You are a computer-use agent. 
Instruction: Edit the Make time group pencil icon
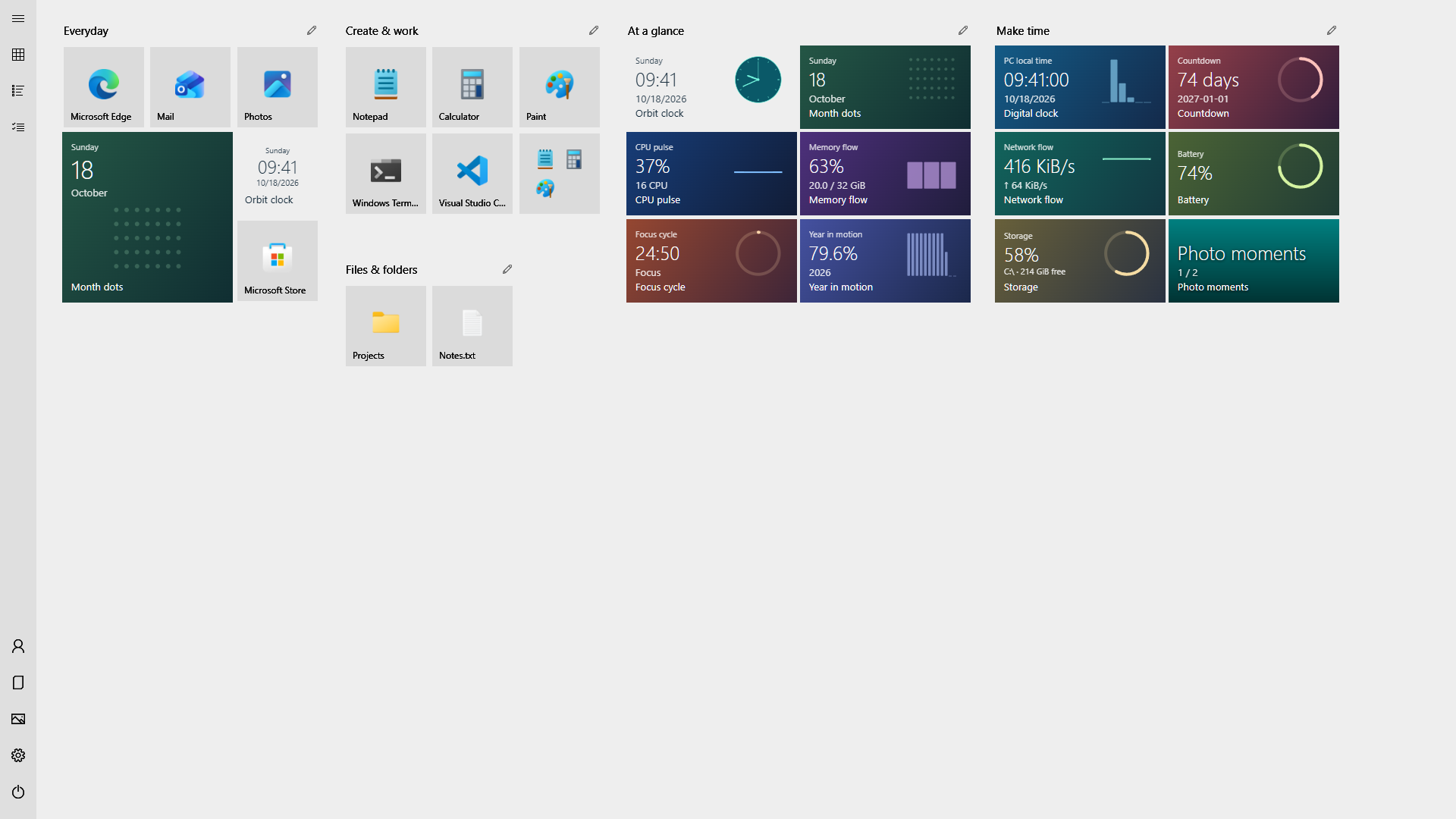pos(1332,30)
